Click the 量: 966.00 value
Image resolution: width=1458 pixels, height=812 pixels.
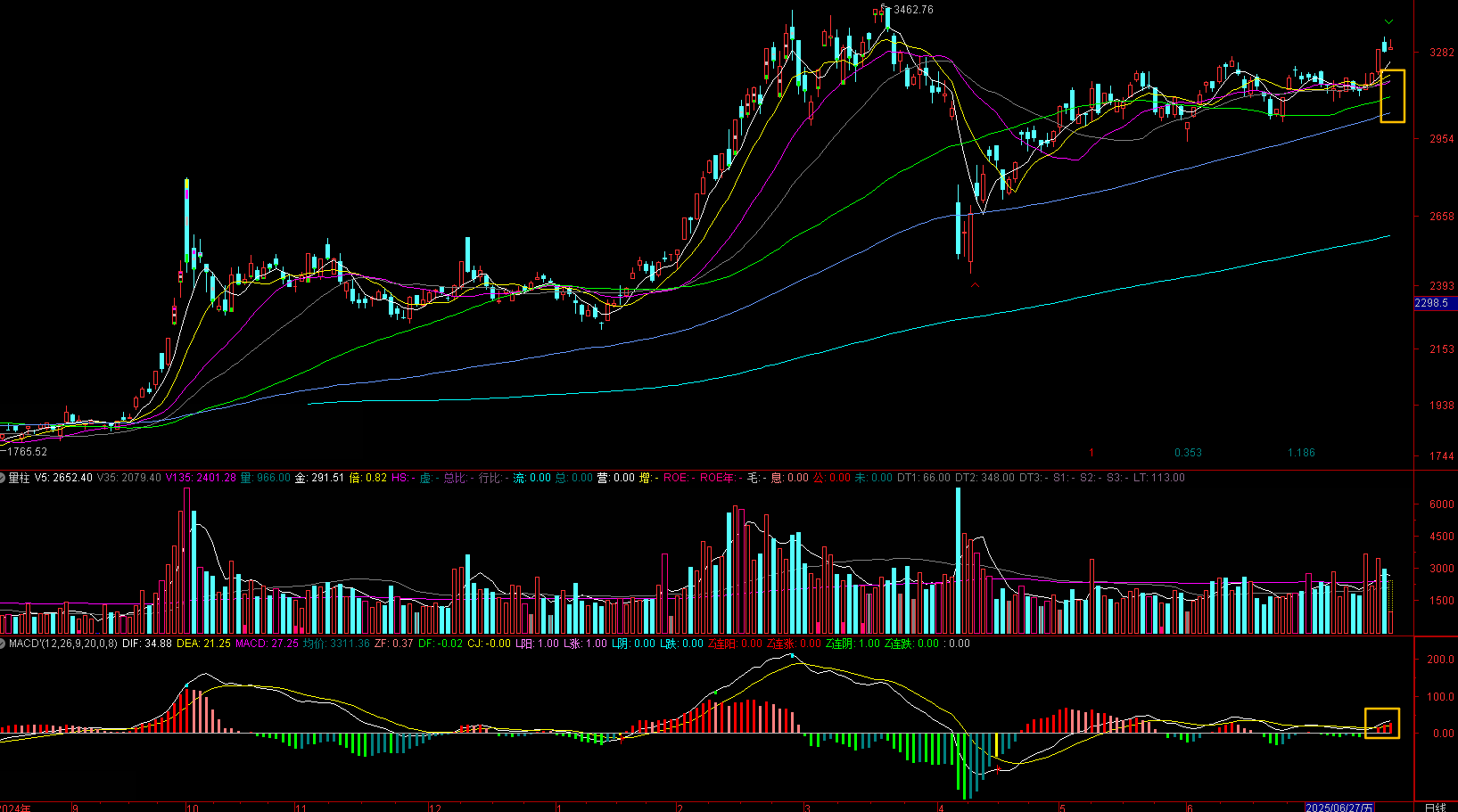(266, 478)
